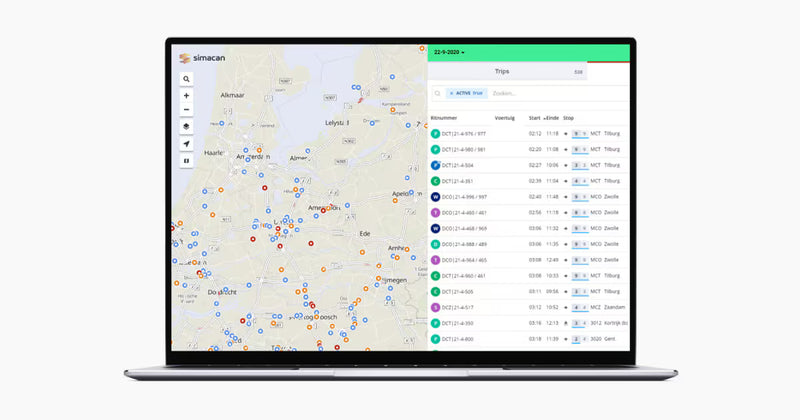Open the map layers icon
This screenshot has width=800, height=420.
point(186,126)
